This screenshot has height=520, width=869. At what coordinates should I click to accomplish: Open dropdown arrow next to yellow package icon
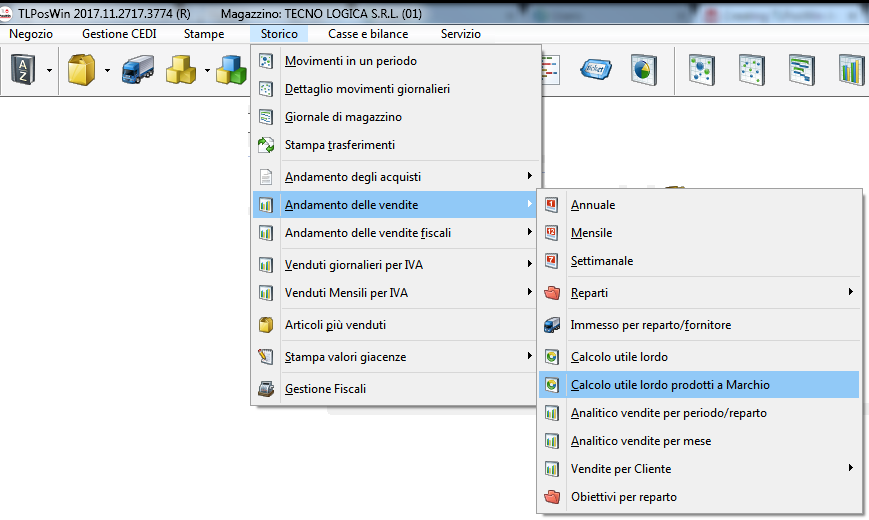coord(106,71)
